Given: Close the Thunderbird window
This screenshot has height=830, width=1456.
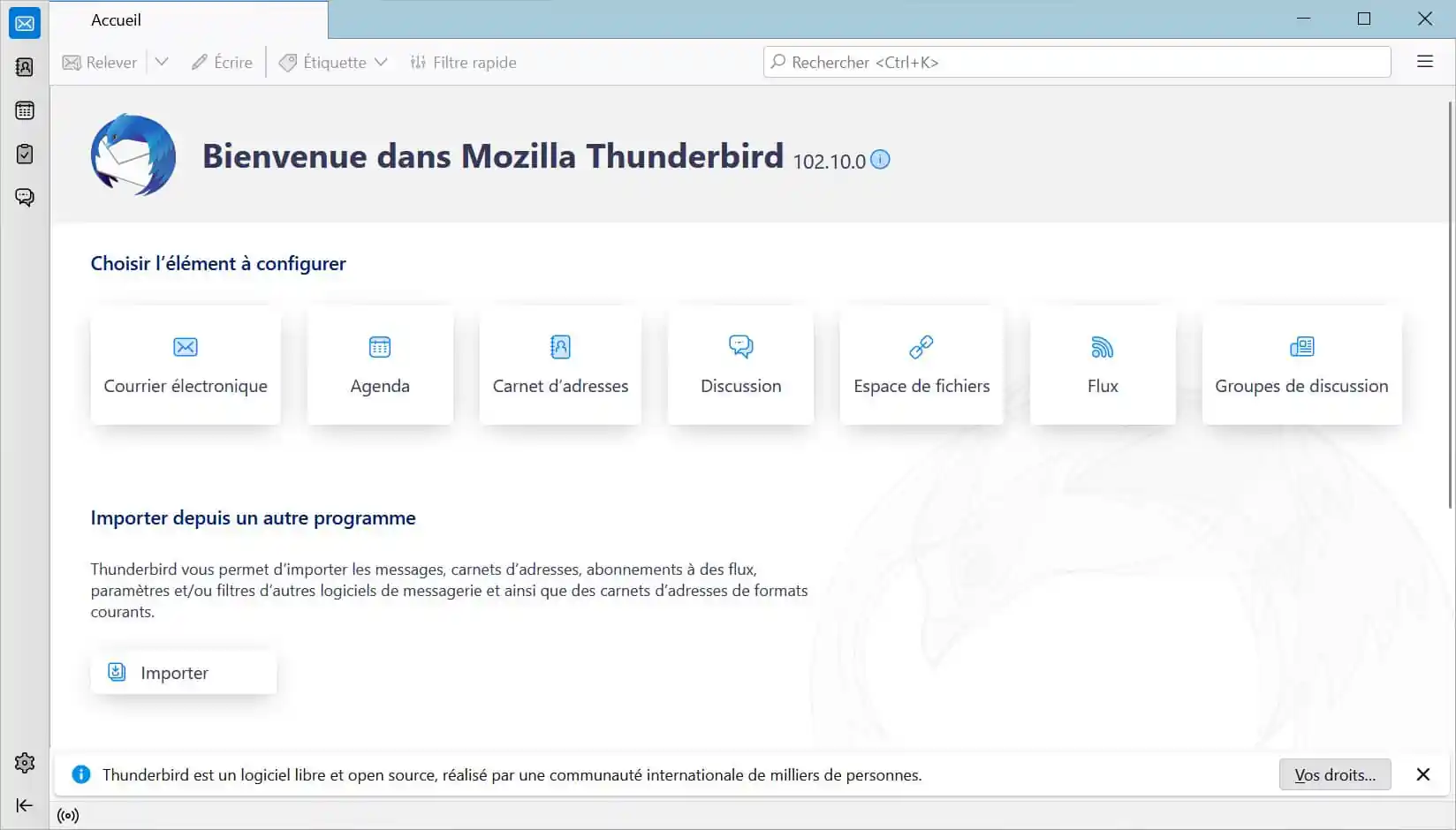Looking at the screenshot, I should (x=1425, y=19).
